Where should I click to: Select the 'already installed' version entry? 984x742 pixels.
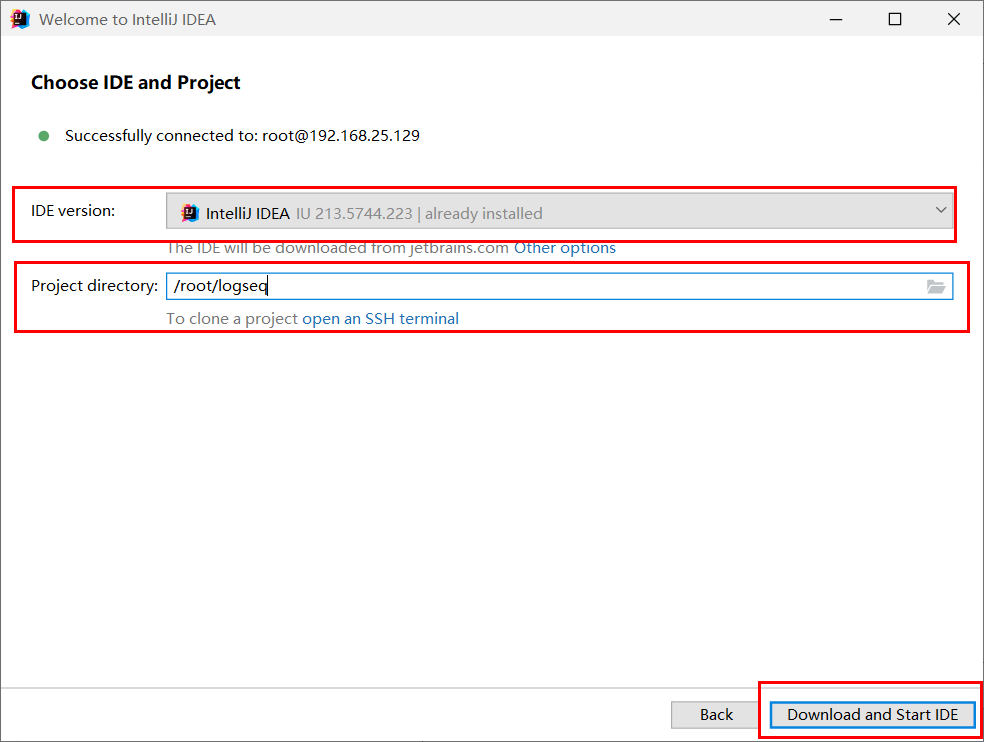[x=483, y=213]
